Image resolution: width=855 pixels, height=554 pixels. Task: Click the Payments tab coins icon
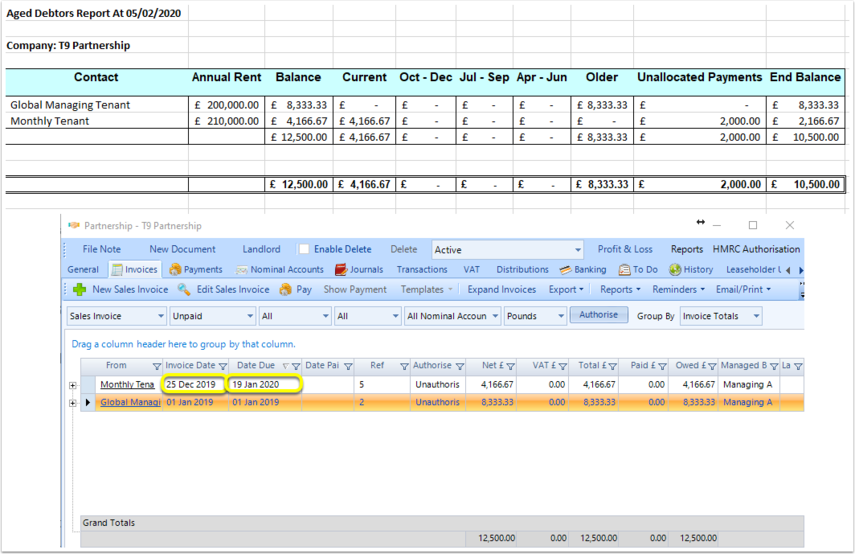tap(175, 269)
